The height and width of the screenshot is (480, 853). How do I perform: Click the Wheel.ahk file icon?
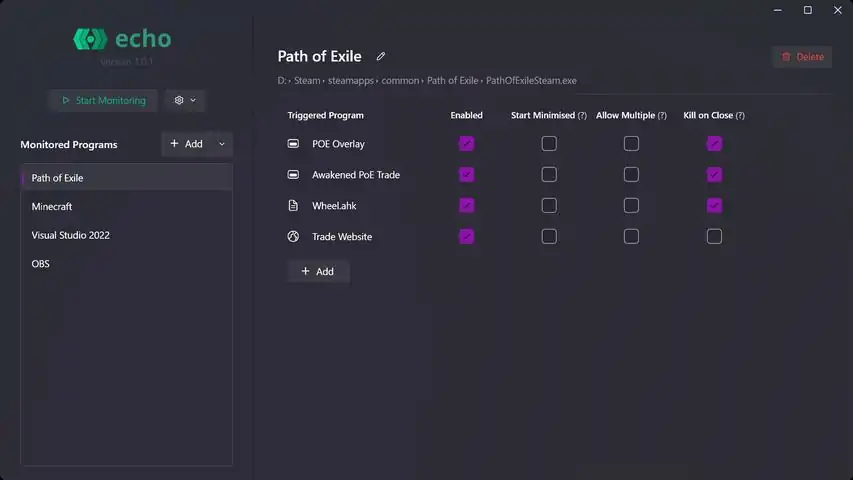[293, 206]
